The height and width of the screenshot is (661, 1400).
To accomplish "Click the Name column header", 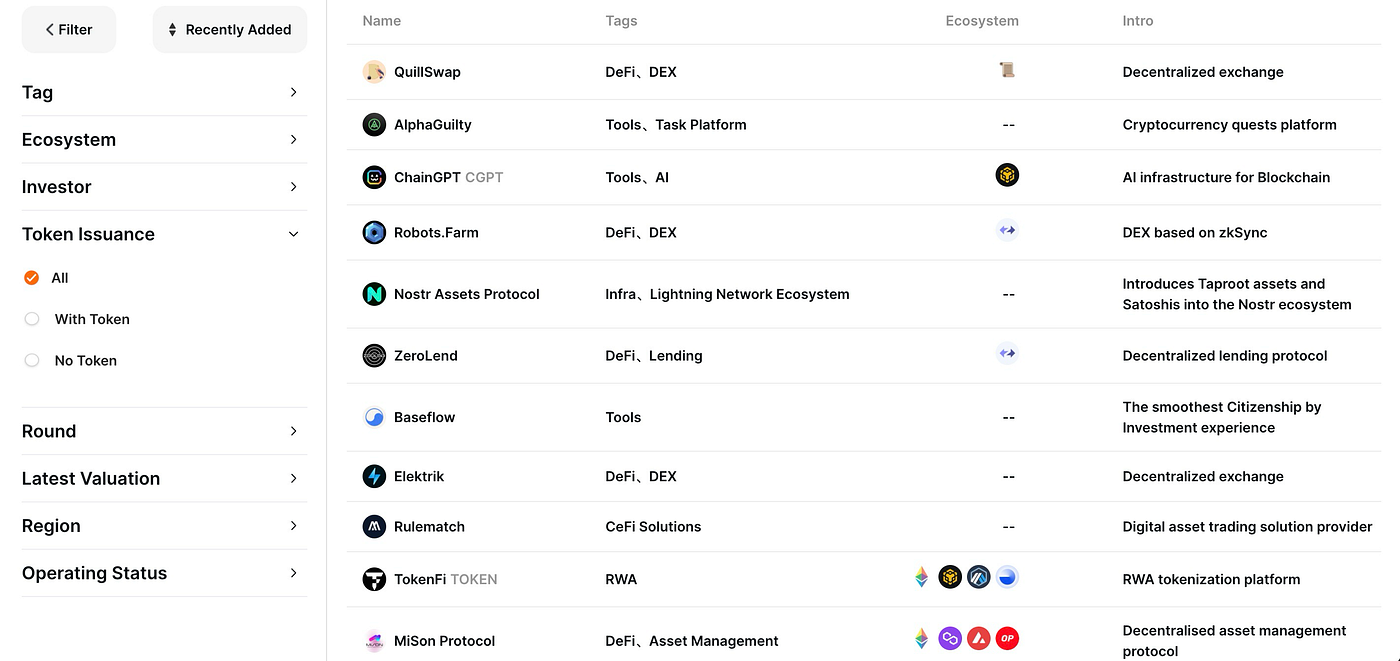I will (382, 21).
